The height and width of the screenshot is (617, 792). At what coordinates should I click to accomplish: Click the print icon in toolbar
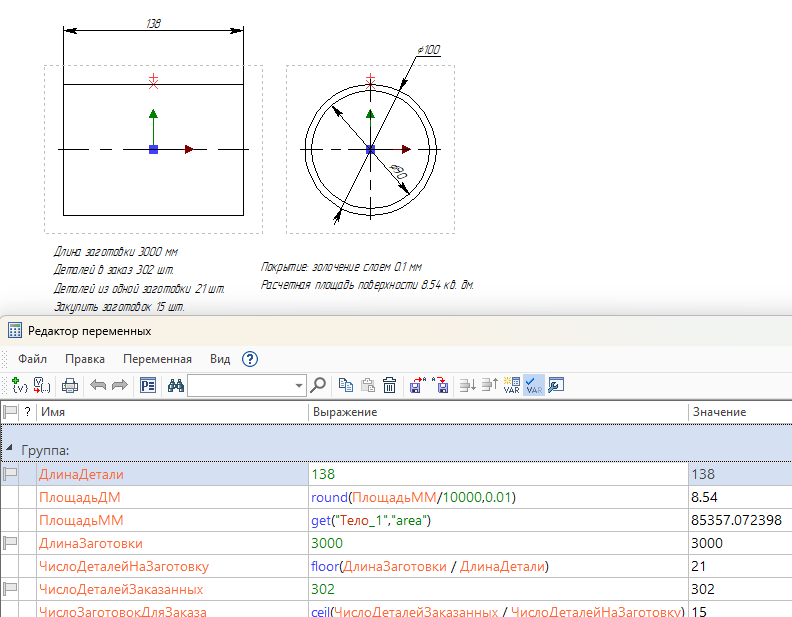tap(70, 385)
